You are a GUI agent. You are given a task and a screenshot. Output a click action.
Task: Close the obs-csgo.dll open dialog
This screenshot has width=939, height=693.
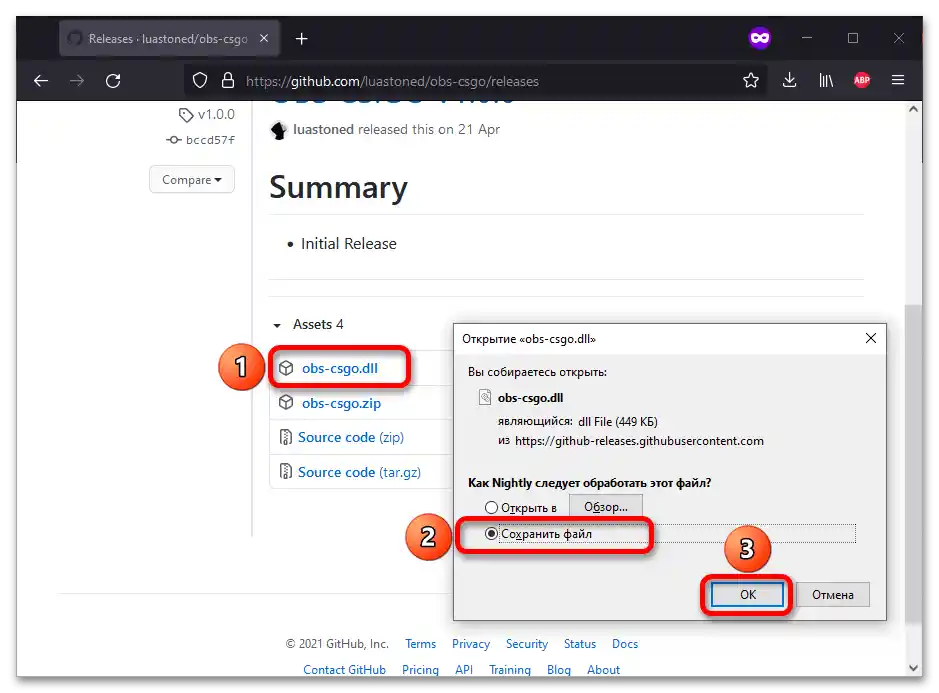tap(871, 338)
